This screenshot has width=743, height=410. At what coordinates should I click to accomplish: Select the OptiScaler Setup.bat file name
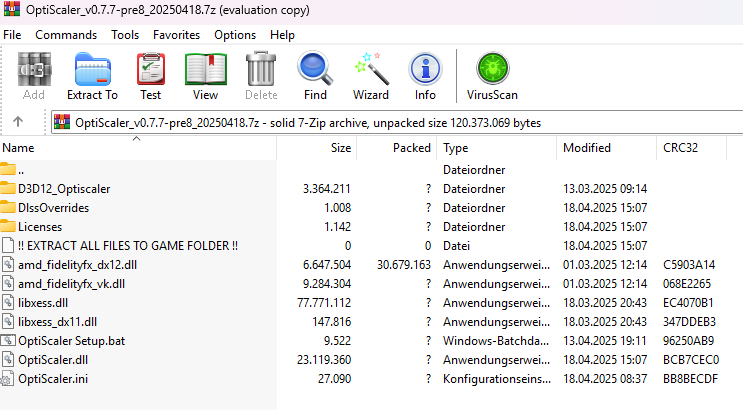click(x=72, y=340)
